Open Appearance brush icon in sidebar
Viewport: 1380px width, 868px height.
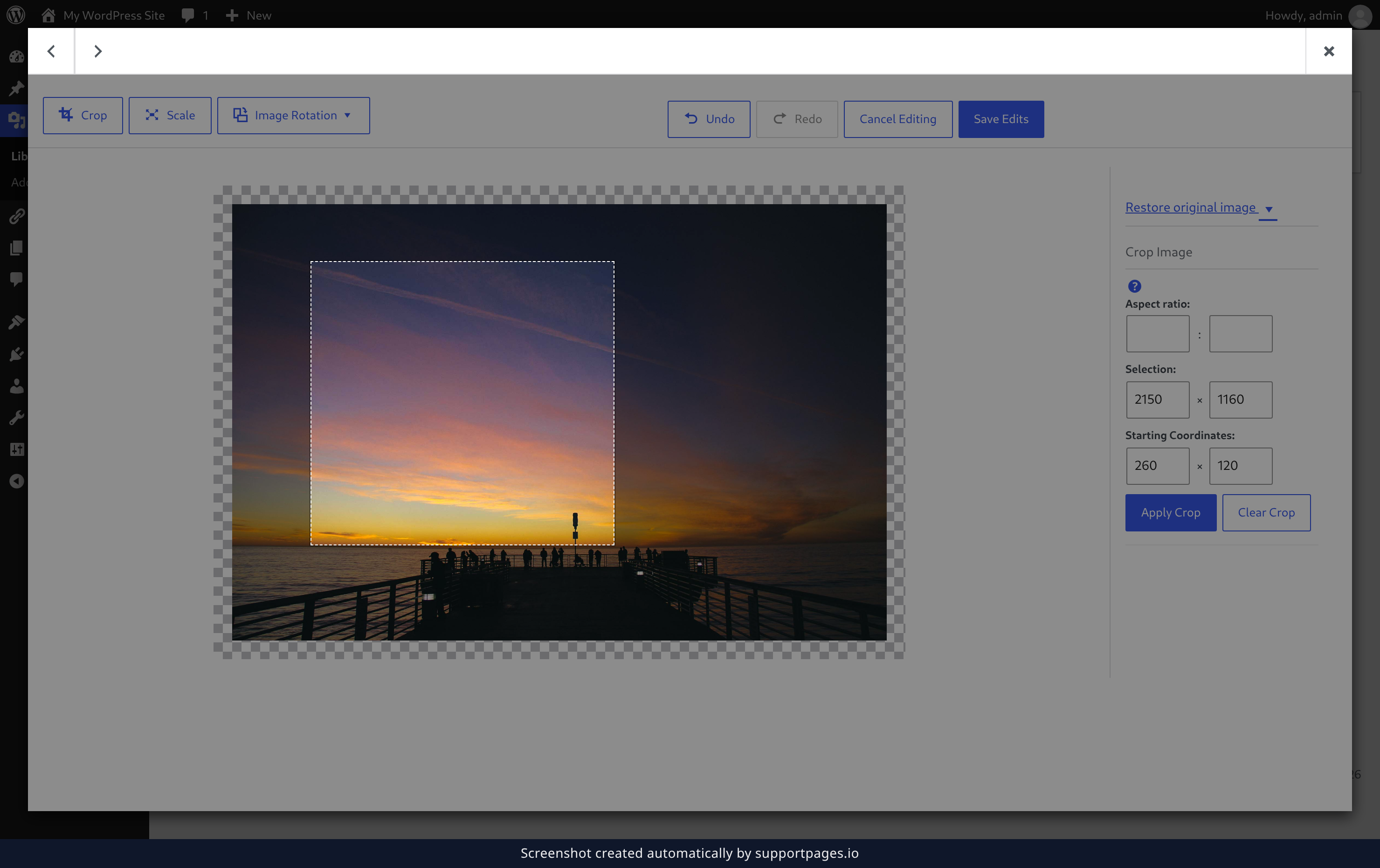16,322
